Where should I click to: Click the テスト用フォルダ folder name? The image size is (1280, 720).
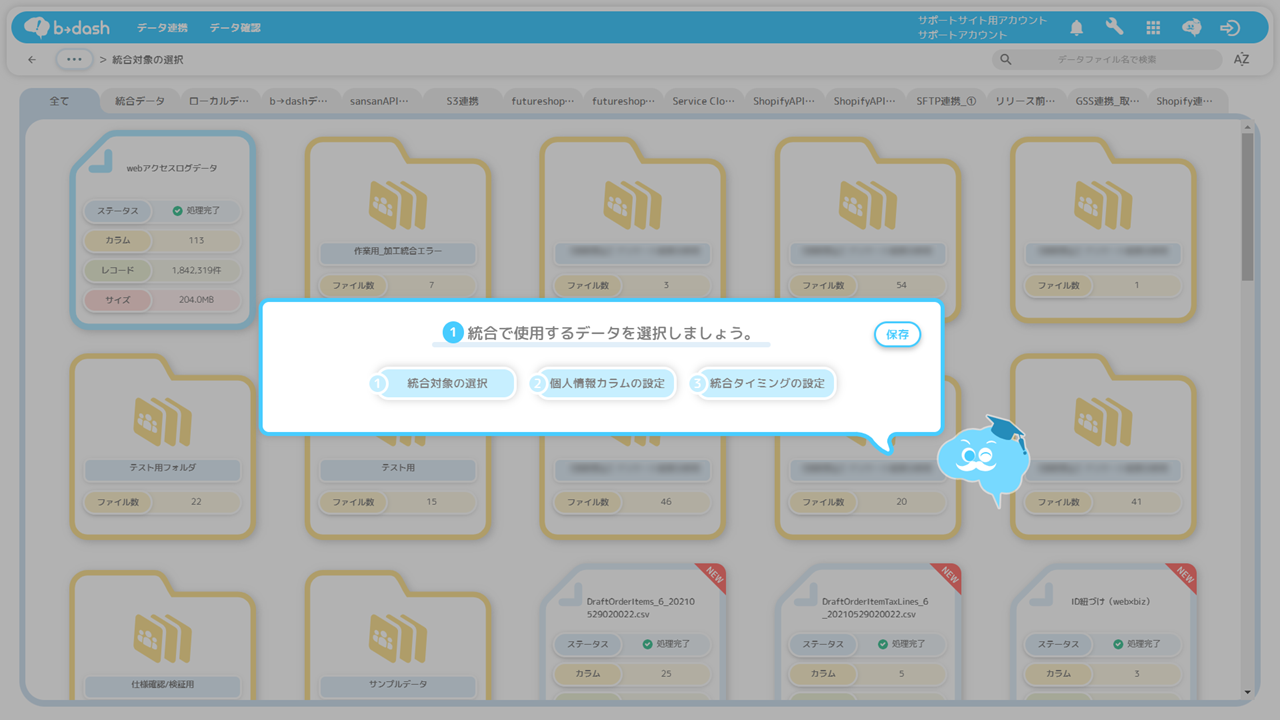163,467
